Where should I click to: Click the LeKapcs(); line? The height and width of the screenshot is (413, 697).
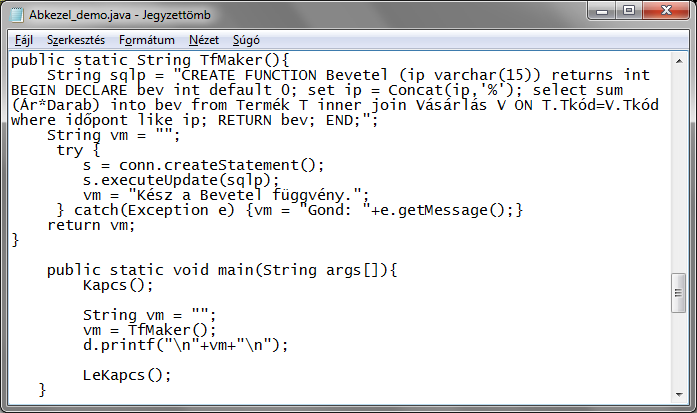click(127, 375)
